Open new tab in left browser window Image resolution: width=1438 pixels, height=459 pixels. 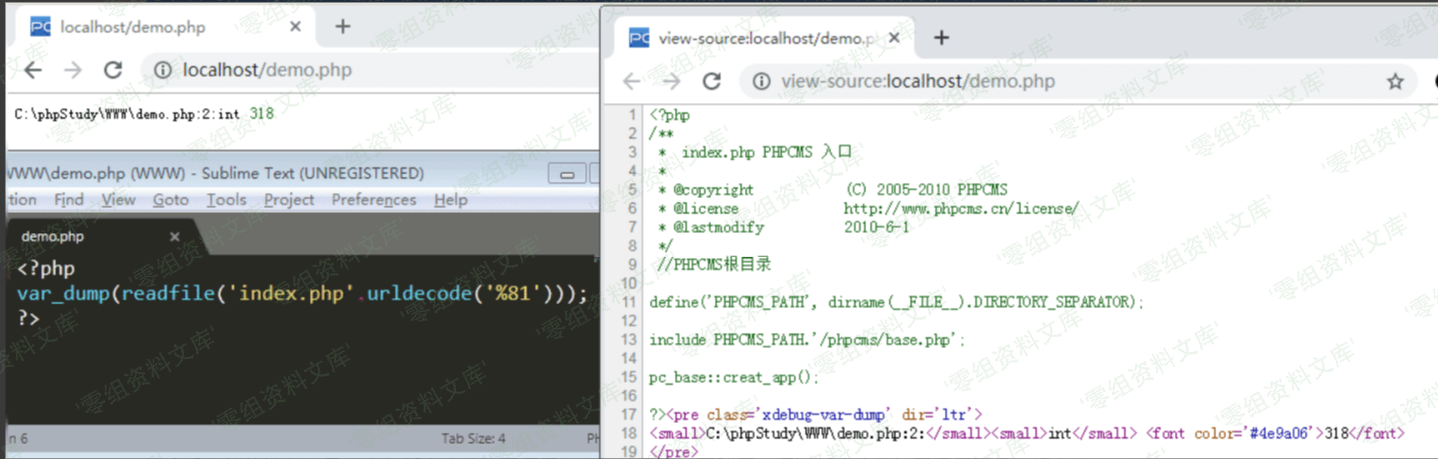click(x=343, y=27)
